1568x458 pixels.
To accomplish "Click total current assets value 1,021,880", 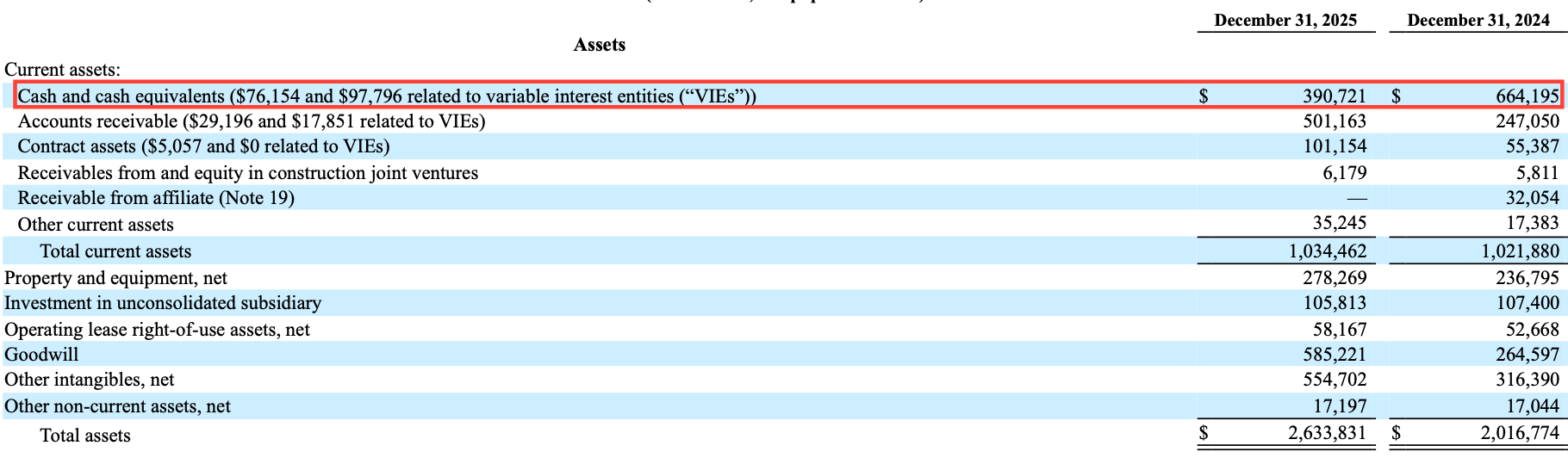I will pos(1521,251).
